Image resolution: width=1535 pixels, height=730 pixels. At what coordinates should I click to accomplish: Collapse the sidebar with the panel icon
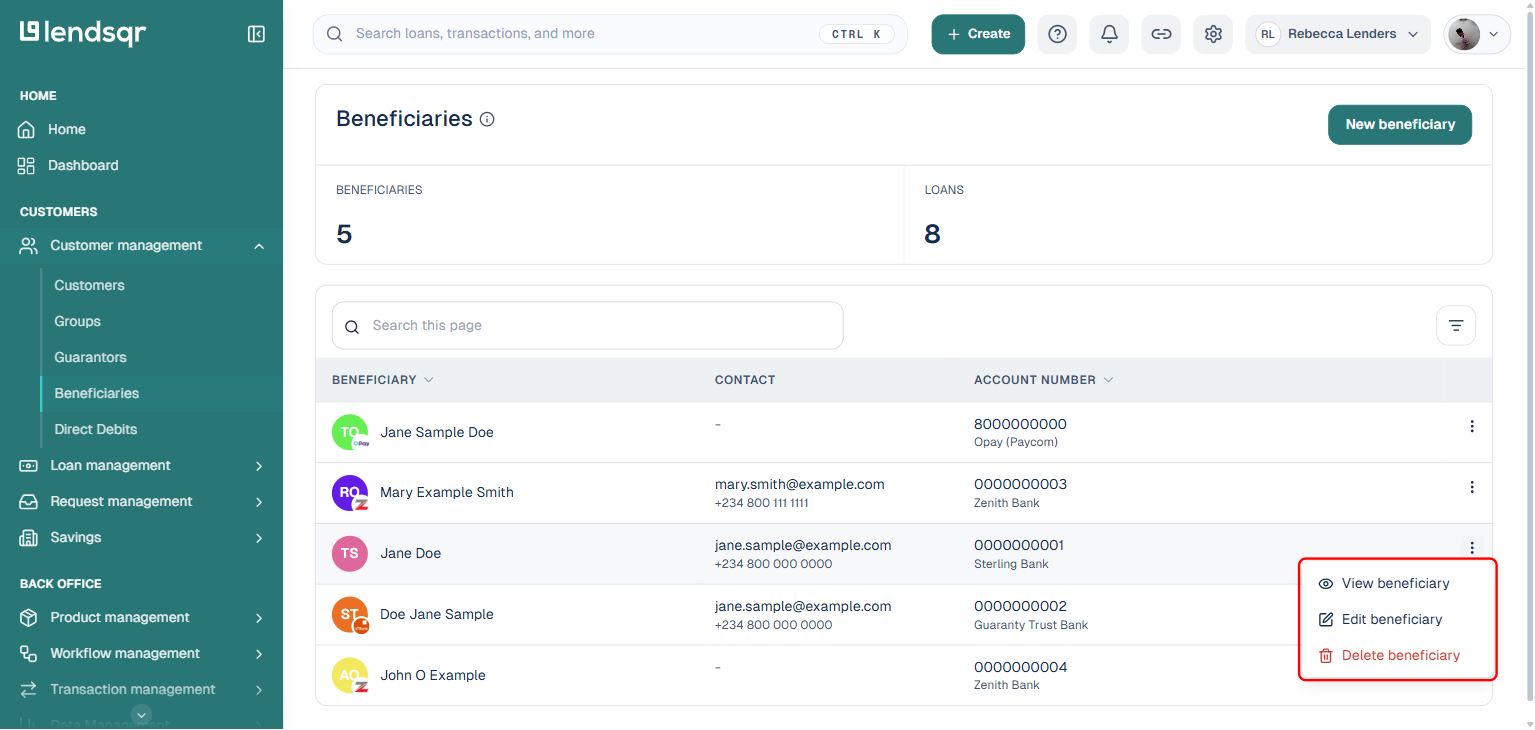tap(256, 34)
